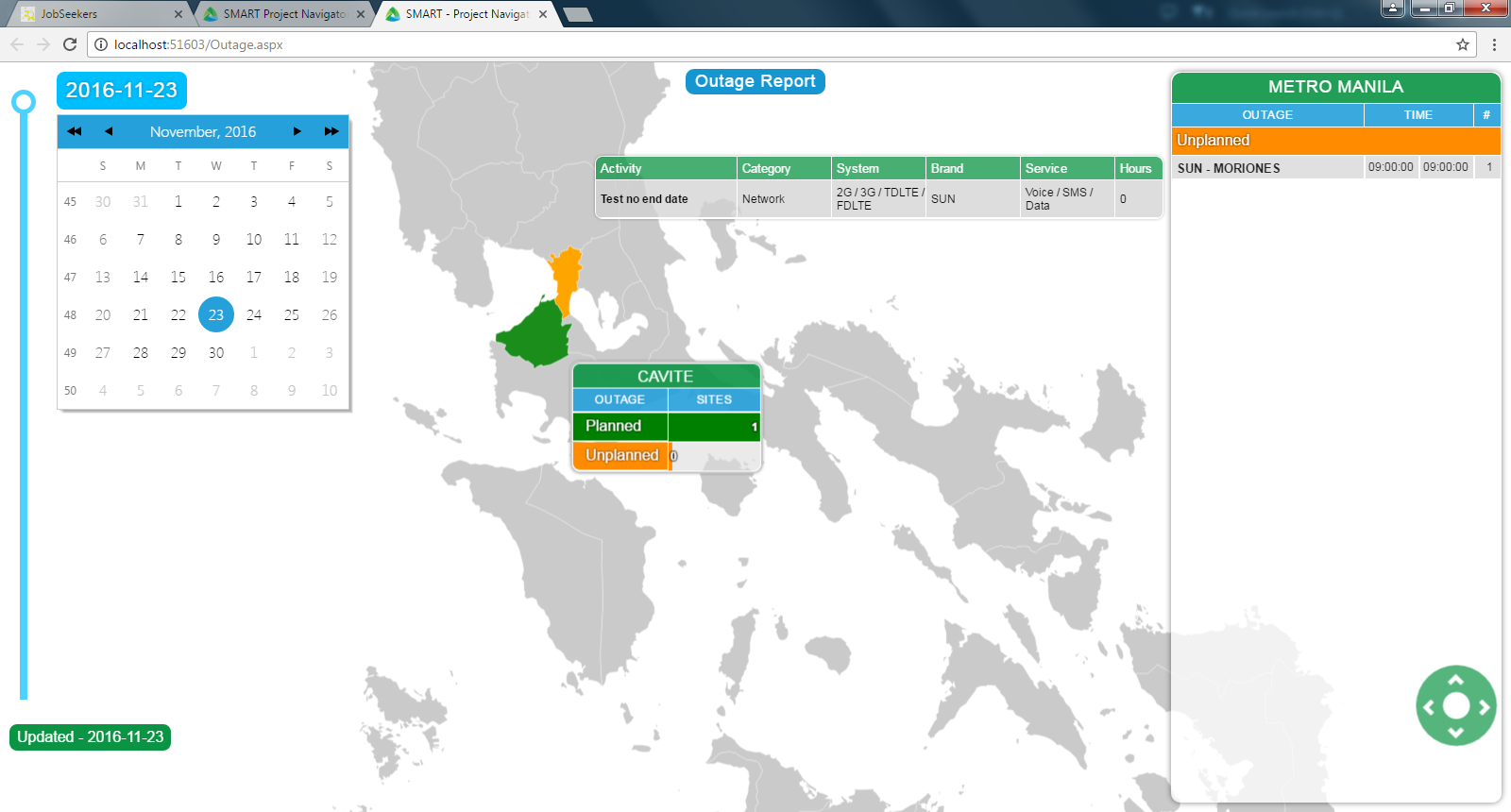Select the active SMART - Project Navigator tab
This screenshot has width=1511, height=812.
(x=466, y=14)
